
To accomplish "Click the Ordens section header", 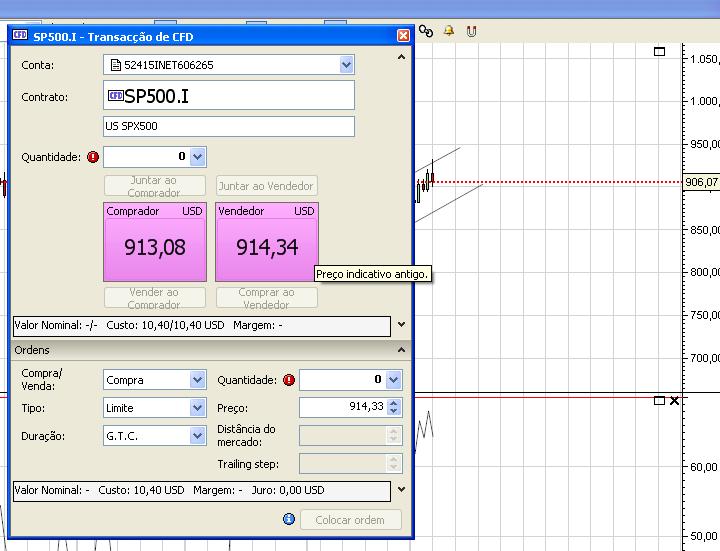I will point(210,350).
